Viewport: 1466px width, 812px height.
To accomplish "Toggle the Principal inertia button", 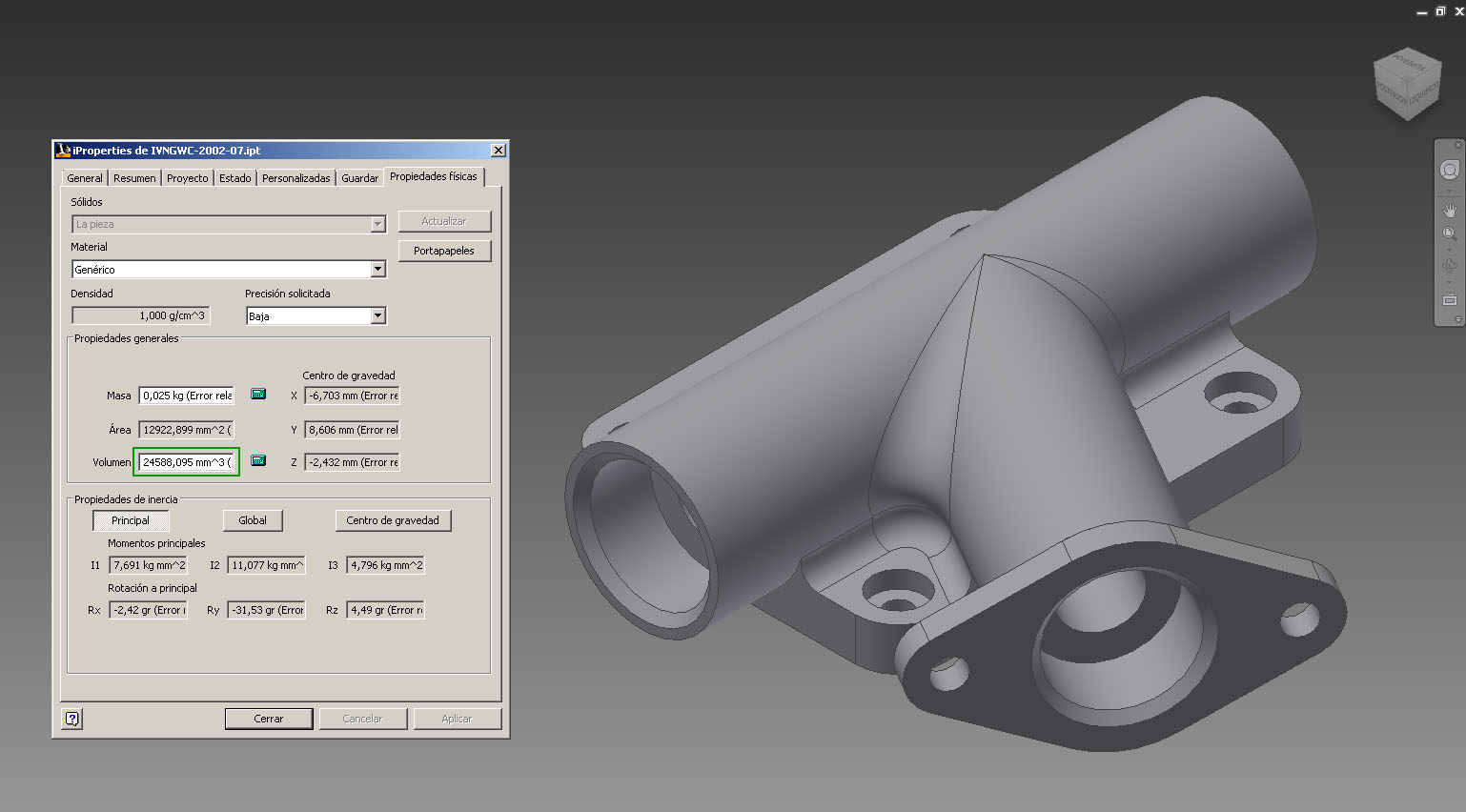I will click(x=131, y=520).
